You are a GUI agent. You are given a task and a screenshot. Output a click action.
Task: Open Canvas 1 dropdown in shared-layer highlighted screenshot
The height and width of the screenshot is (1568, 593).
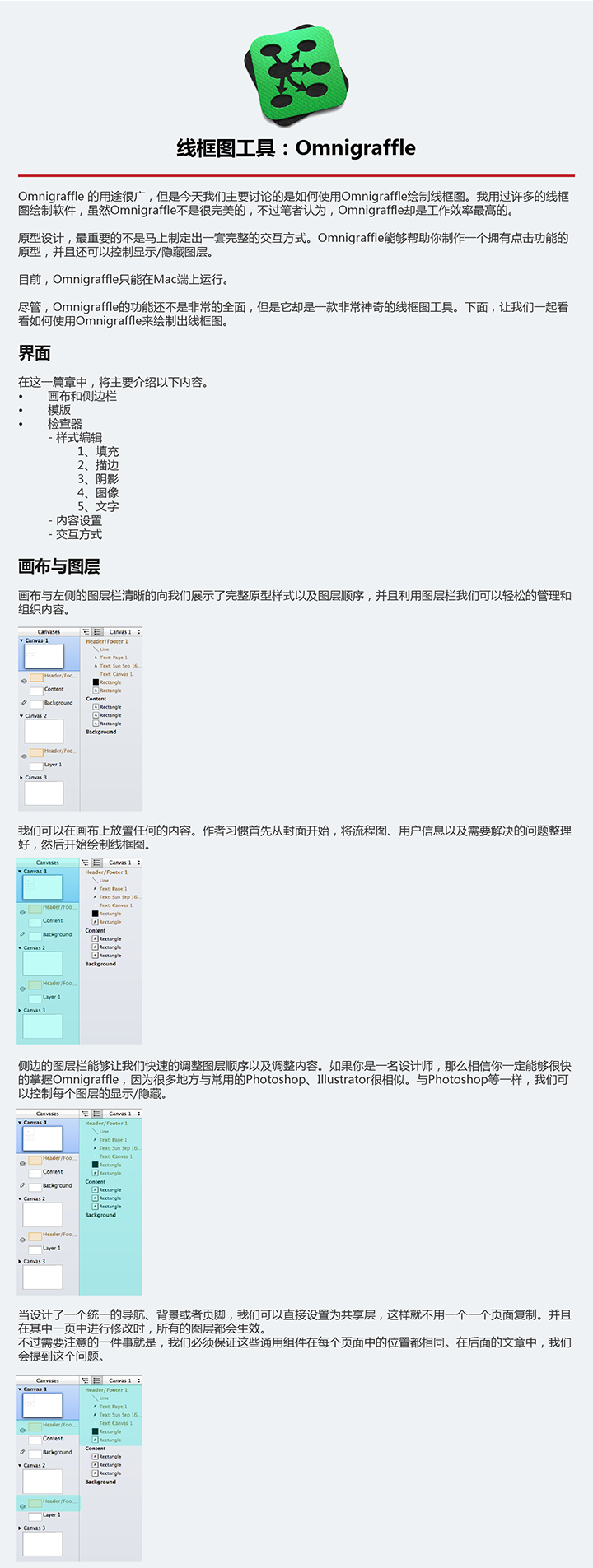coord(123,1380)
